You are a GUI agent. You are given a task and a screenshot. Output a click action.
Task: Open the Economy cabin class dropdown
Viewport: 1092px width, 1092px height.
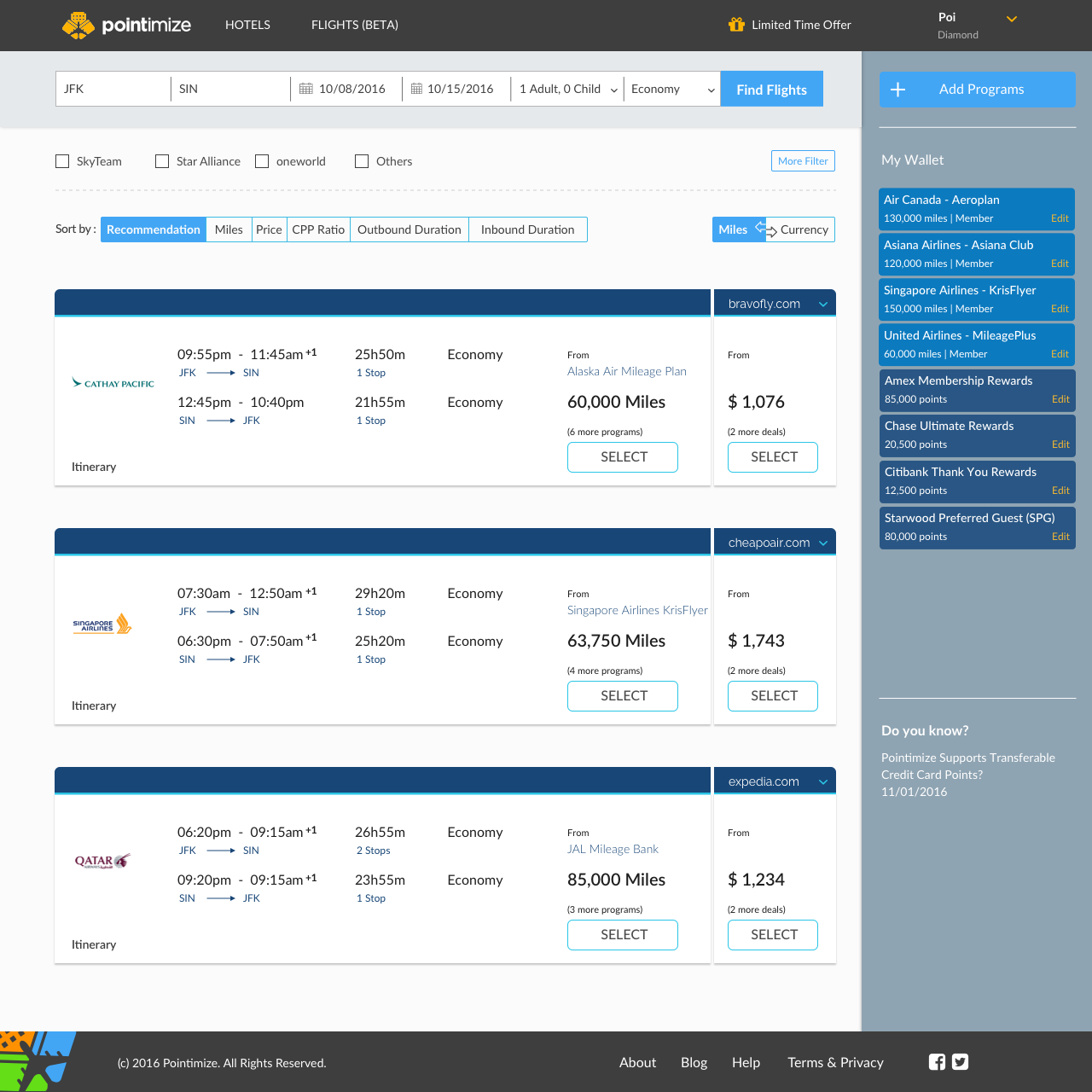click(672, 89)
